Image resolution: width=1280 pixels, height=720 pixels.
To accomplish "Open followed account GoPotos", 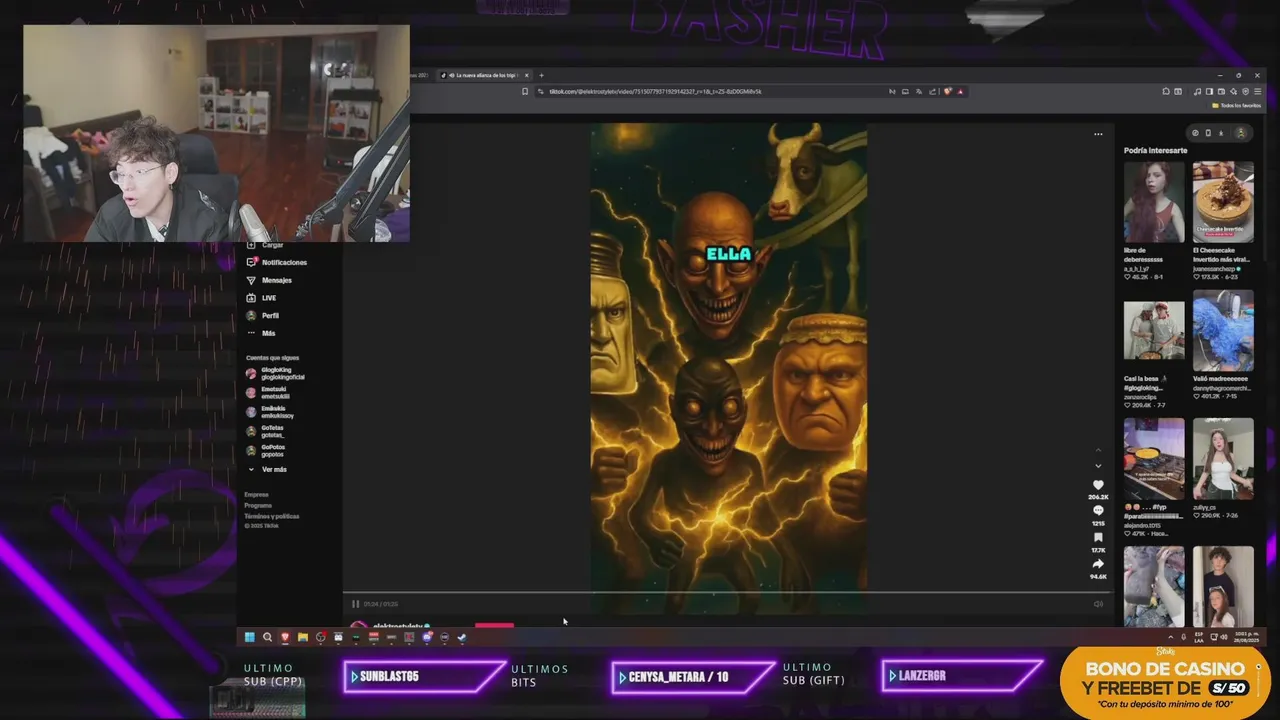I will click(265, 450).
